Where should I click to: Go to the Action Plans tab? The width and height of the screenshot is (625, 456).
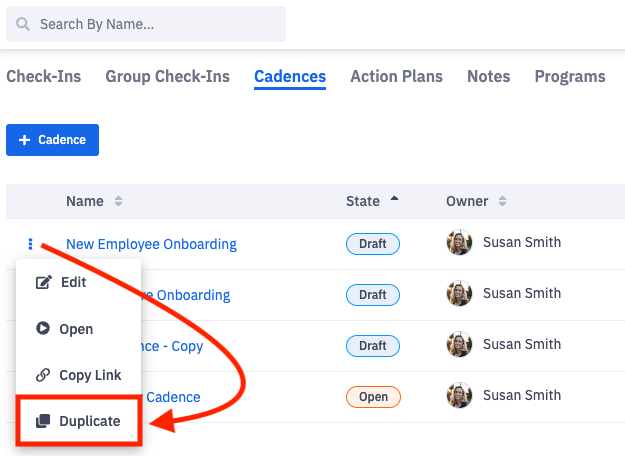pos(396,76)
